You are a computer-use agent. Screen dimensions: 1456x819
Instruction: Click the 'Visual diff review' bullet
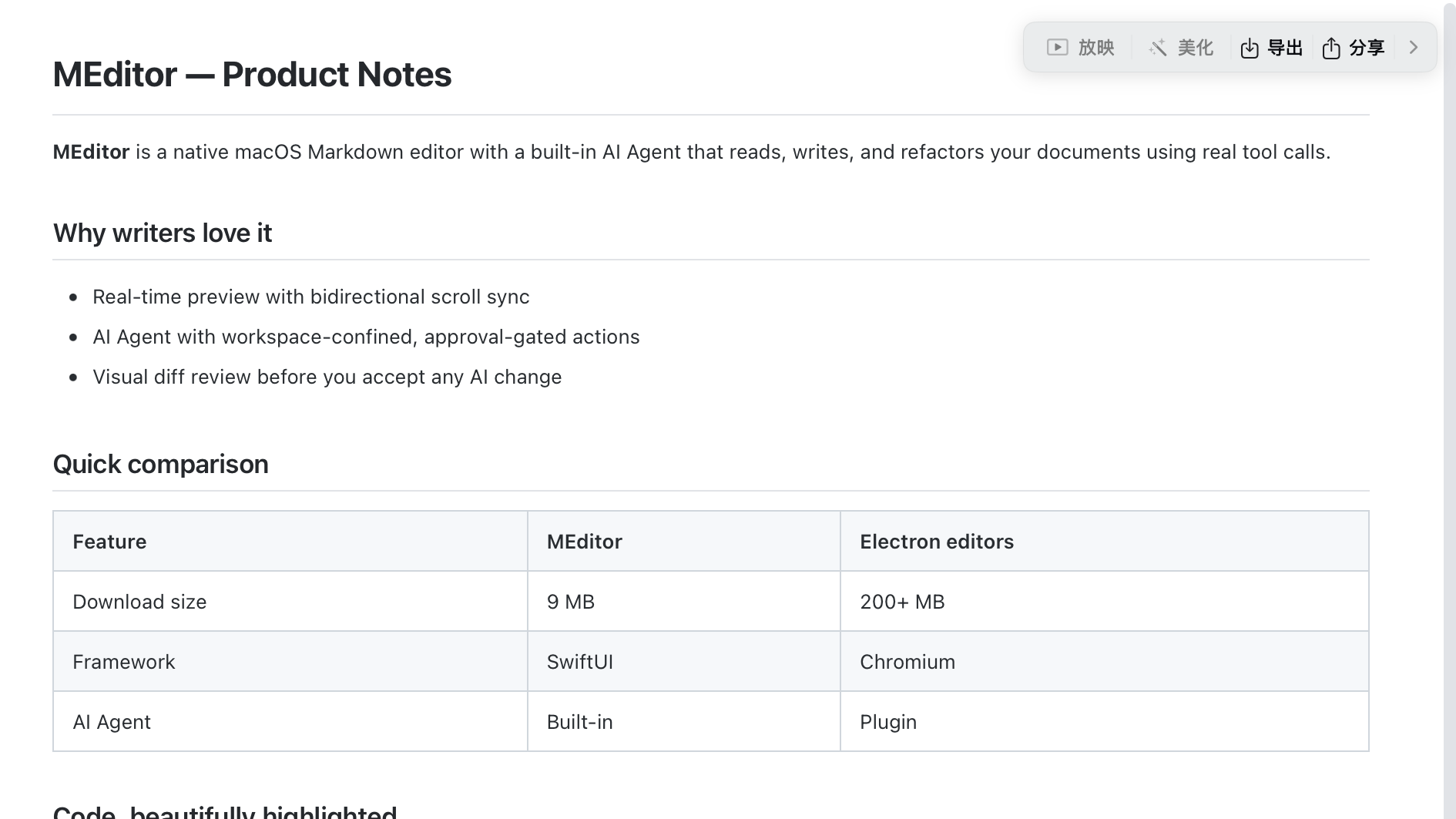[327, 377]
